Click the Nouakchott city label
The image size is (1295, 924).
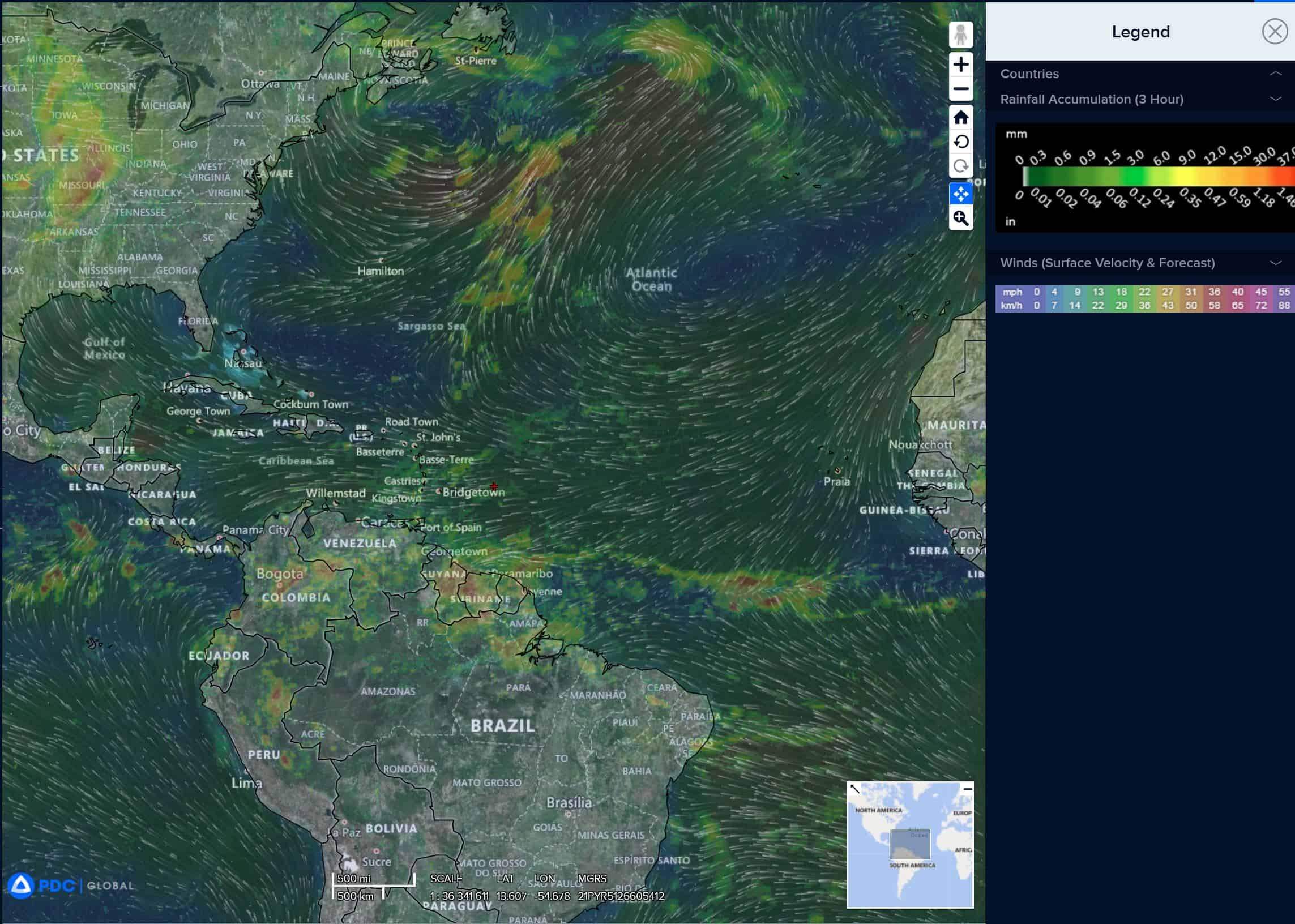coord(920,444)
